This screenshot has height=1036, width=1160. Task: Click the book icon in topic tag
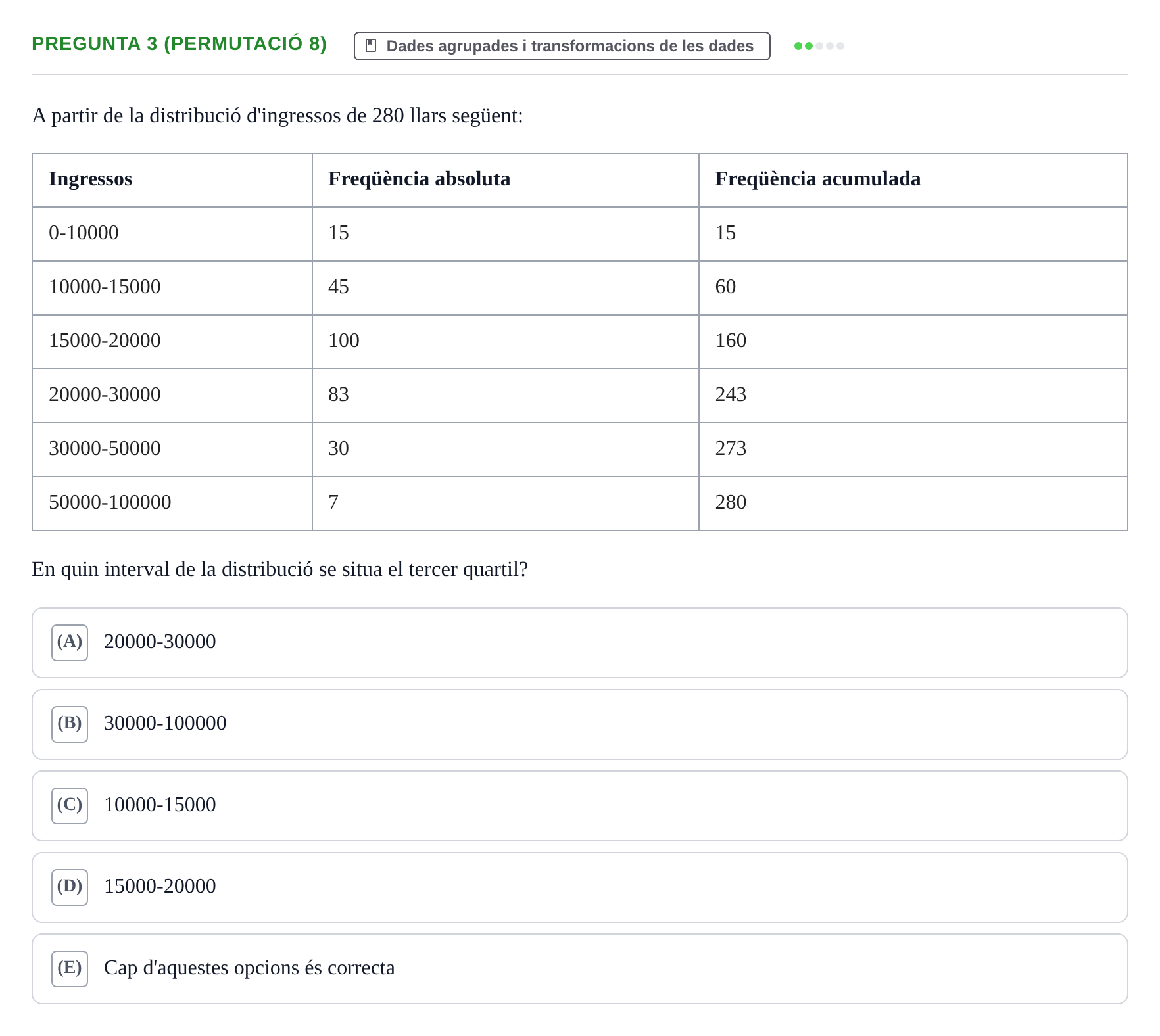[371, 46]
